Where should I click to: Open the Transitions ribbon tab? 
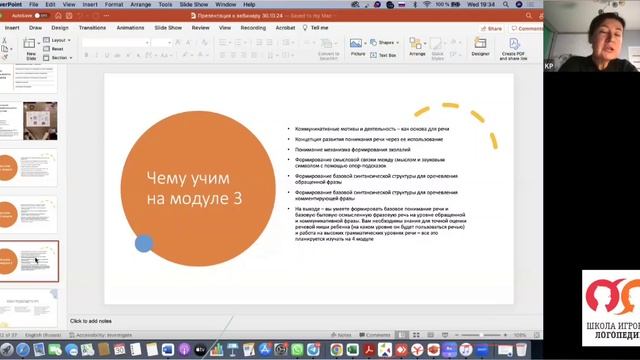pos(92,28)
